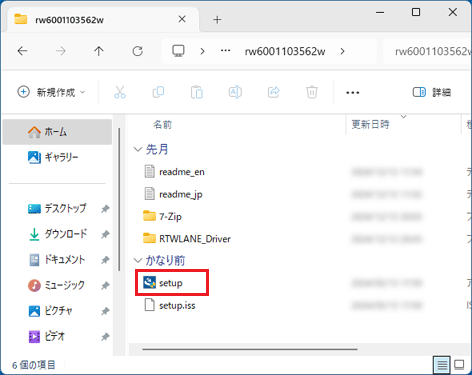Unpin デスクトップ using its pin icon
Image resolution: width=472 pixels, height=375 pixels.
tap(105, 209)
